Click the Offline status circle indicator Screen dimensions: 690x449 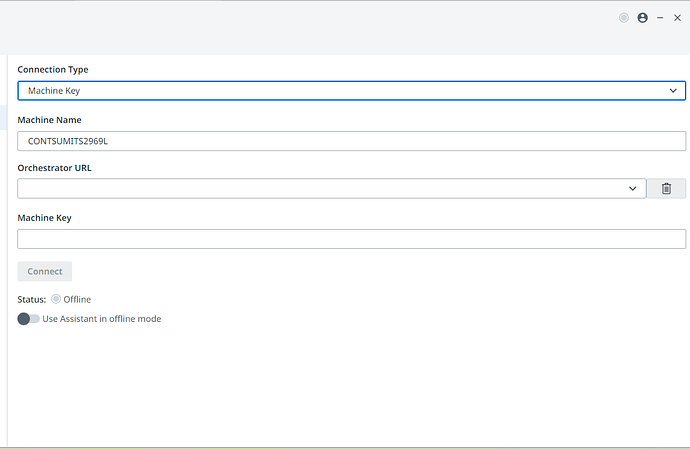56,299
